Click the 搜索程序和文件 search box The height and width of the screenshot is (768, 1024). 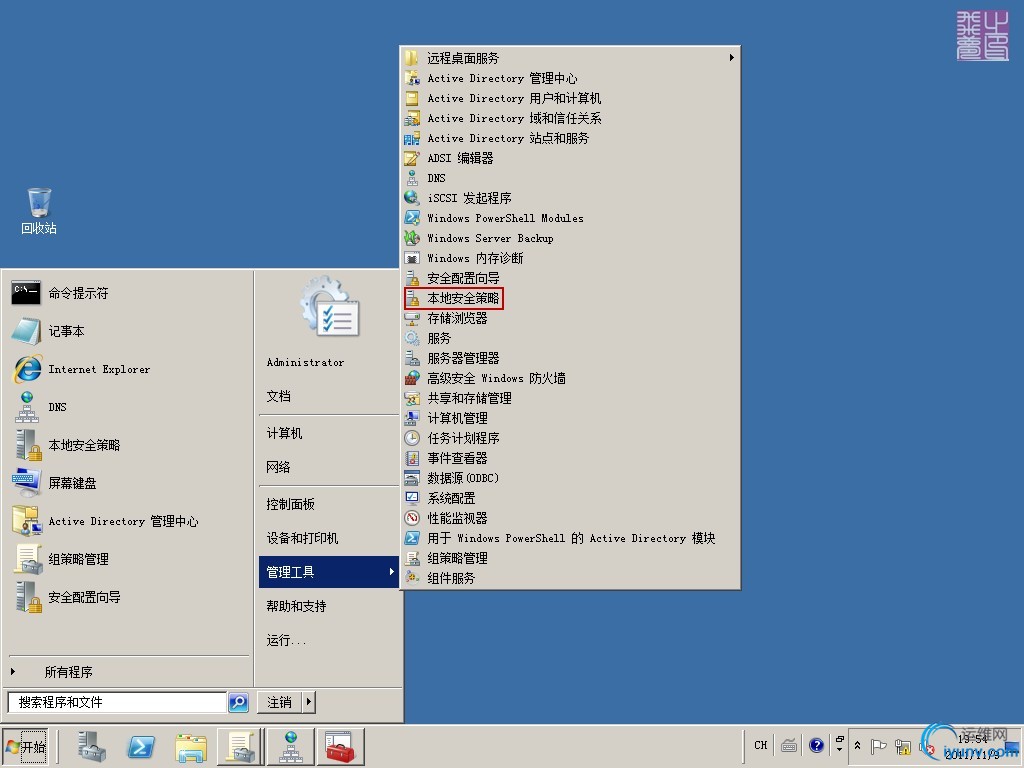click(117, 702)
